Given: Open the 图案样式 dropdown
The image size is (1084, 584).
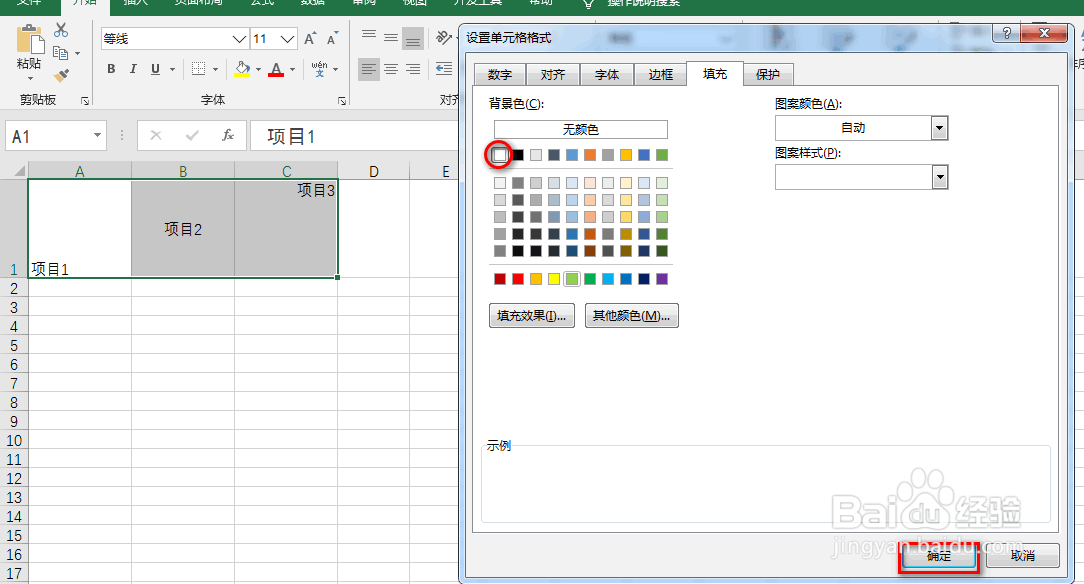Looking at the screenshot, I should [940, 177].
